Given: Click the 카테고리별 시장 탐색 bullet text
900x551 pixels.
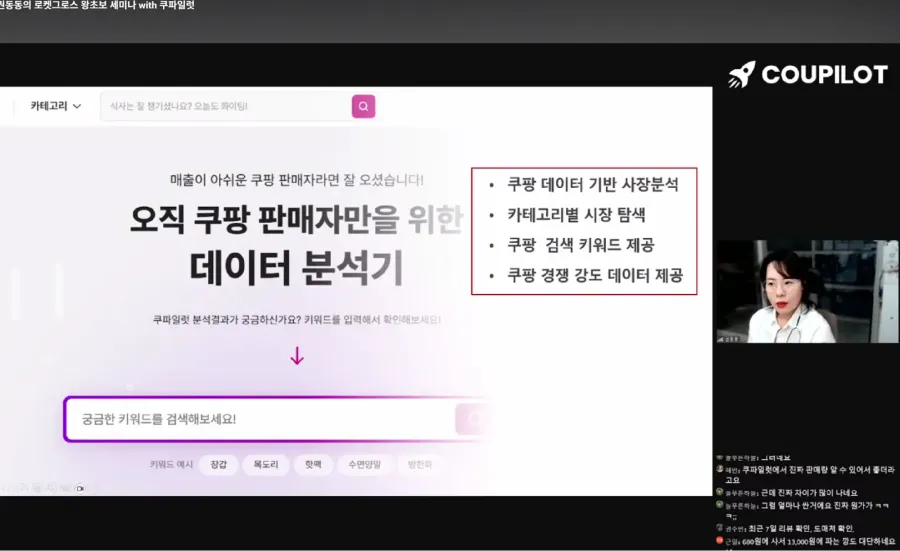Looking at the screenshot, I should tap(576, 215).
